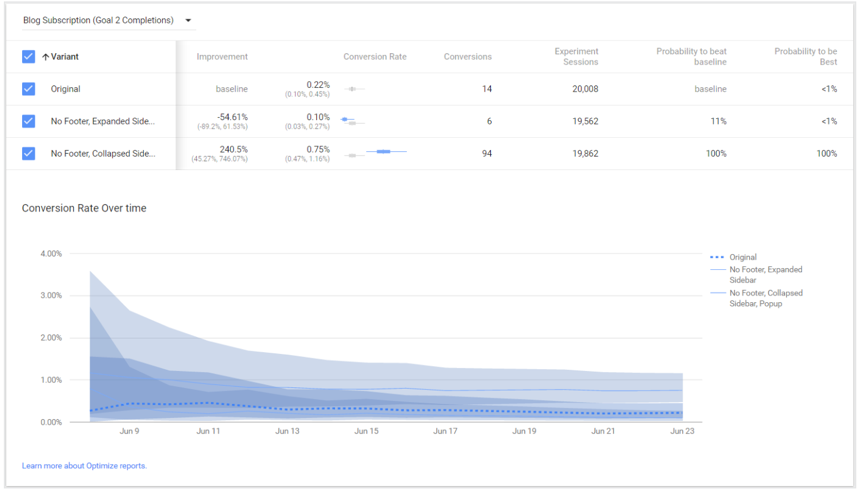Viewport: 865px width, 496px height.
Task: Click the Probability to be Best header
Action: tap(805, 56)
